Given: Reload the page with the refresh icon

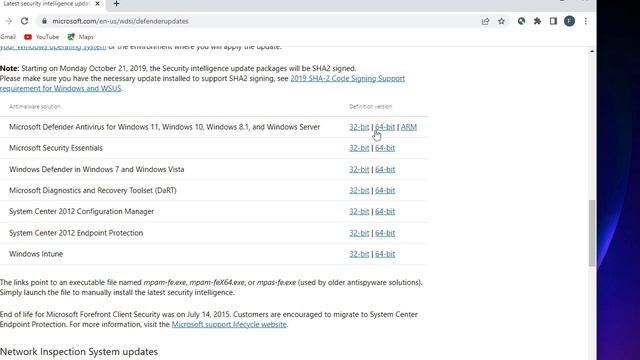Looking at the screenshot, I should (24, 21).
